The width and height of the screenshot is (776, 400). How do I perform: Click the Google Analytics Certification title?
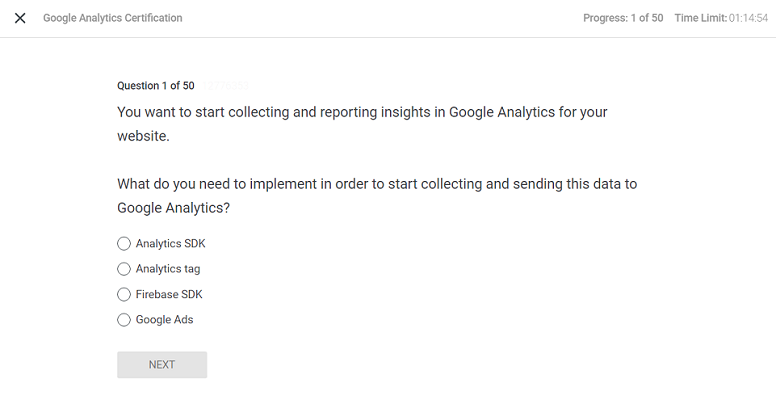[x=112, y=18]
